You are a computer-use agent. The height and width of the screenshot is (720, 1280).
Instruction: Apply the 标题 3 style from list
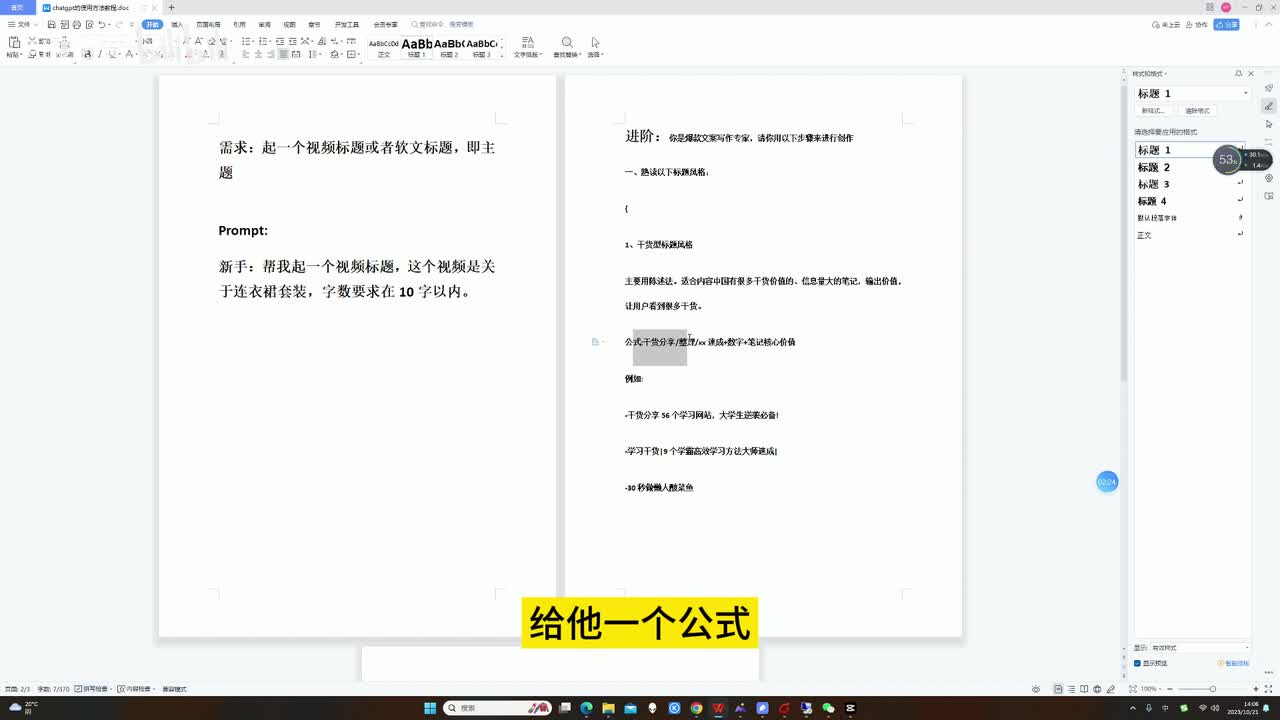point(1153,184)
